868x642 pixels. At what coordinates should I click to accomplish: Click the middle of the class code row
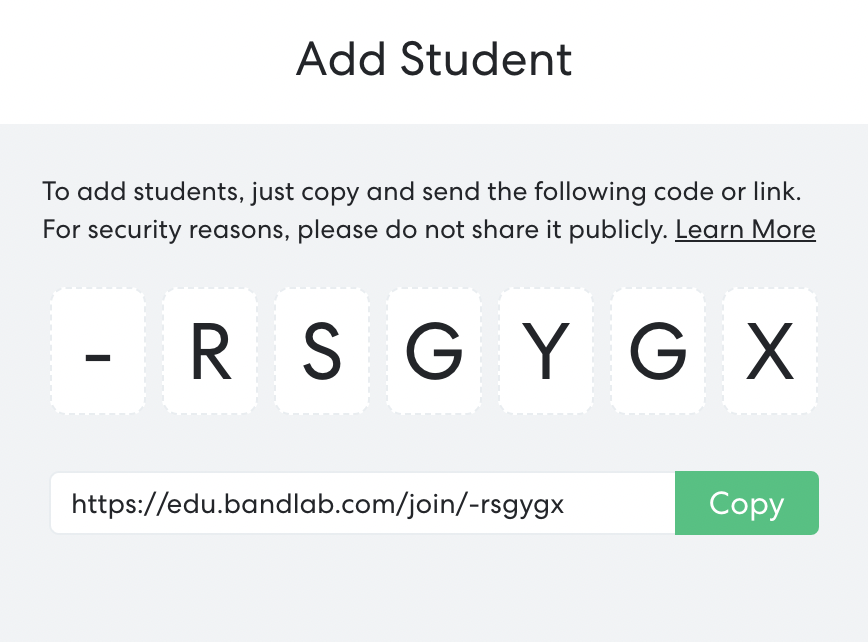[433, 351]
